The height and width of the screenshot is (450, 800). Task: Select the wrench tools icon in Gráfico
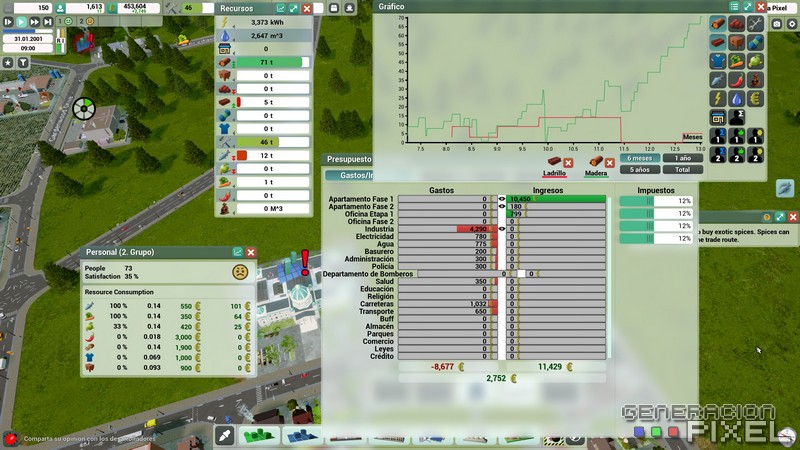[756, 23]
